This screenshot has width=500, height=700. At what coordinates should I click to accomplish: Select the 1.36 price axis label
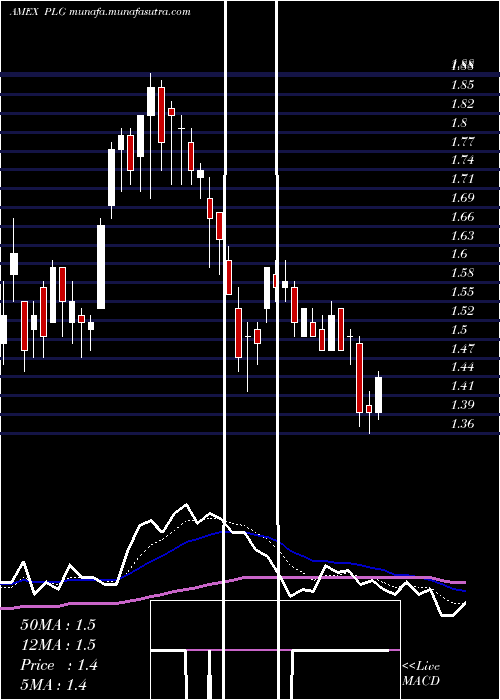[462, 423]
